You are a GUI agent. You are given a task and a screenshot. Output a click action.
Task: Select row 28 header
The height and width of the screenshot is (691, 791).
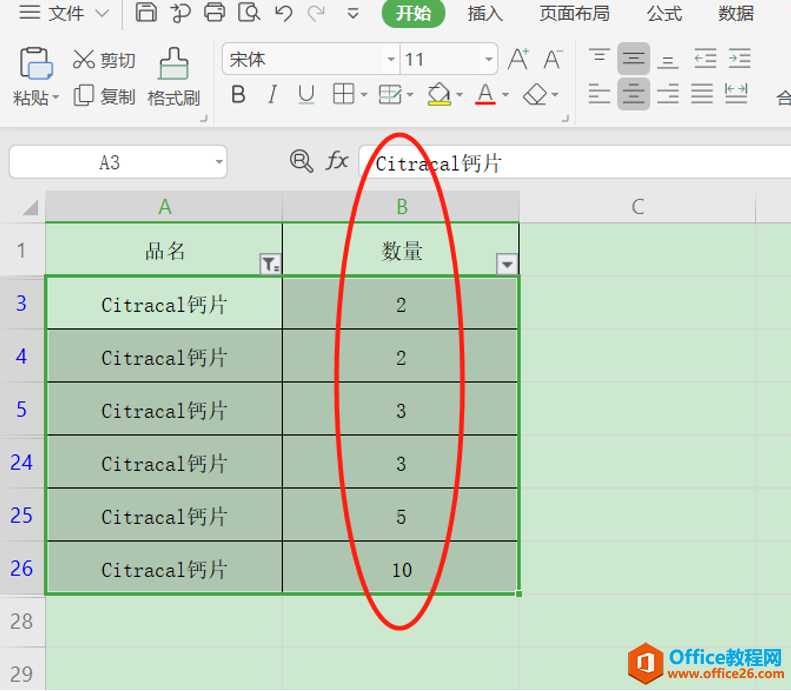(x=22, y=621)
